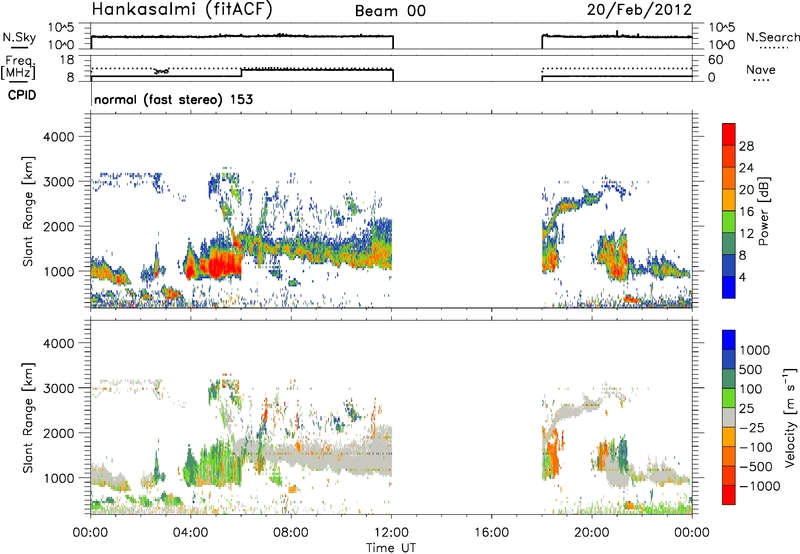Click the dotted line sample under N.Search
The width and height of the screenshot is (800, 554).
(x=774, y=48)
